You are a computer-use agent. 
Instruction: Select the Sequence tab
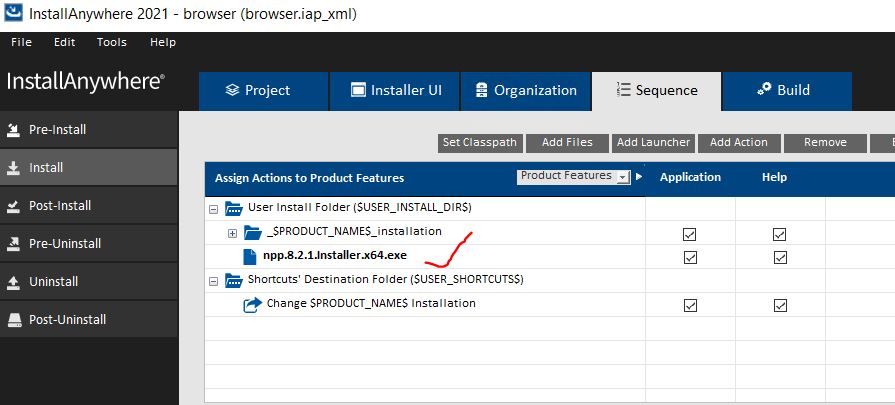click(x=656, y=91)
